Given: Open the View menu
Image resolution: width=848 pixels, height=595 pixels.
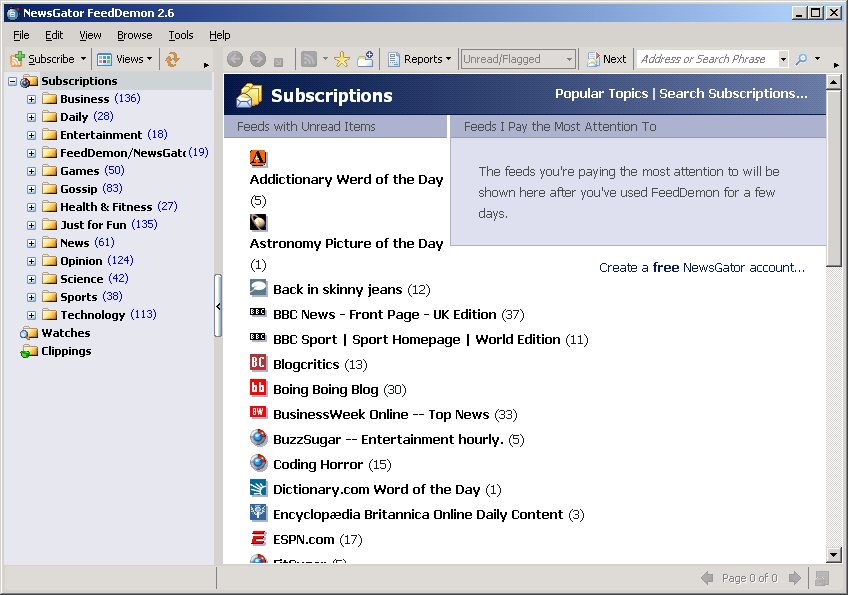Looking at the screenshot, I should (90, 35).
